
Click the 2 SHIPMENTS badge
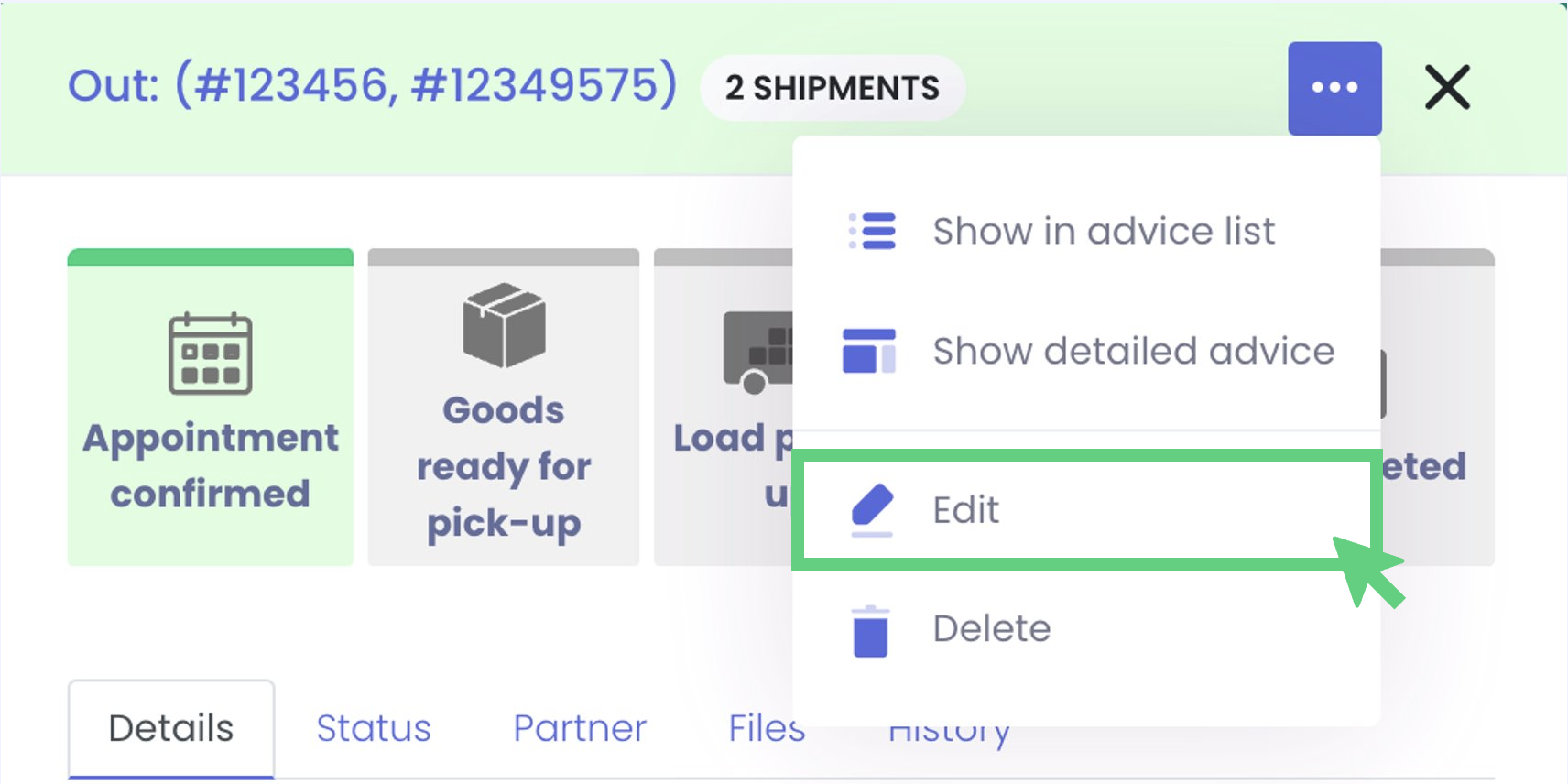pyautogui.click(x=832, y=88)
